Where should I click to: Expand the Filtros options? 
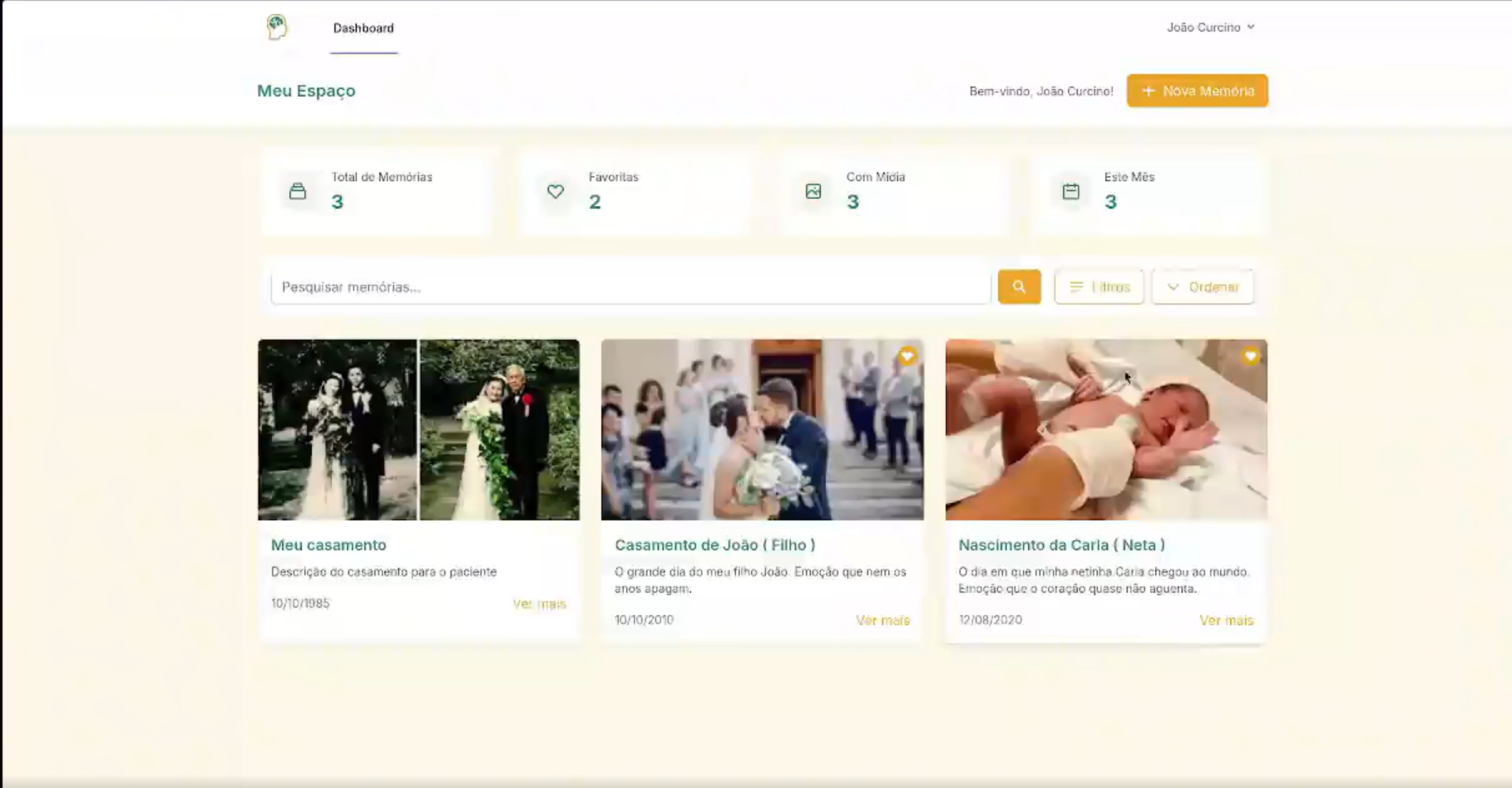(x=1099, y=287)
